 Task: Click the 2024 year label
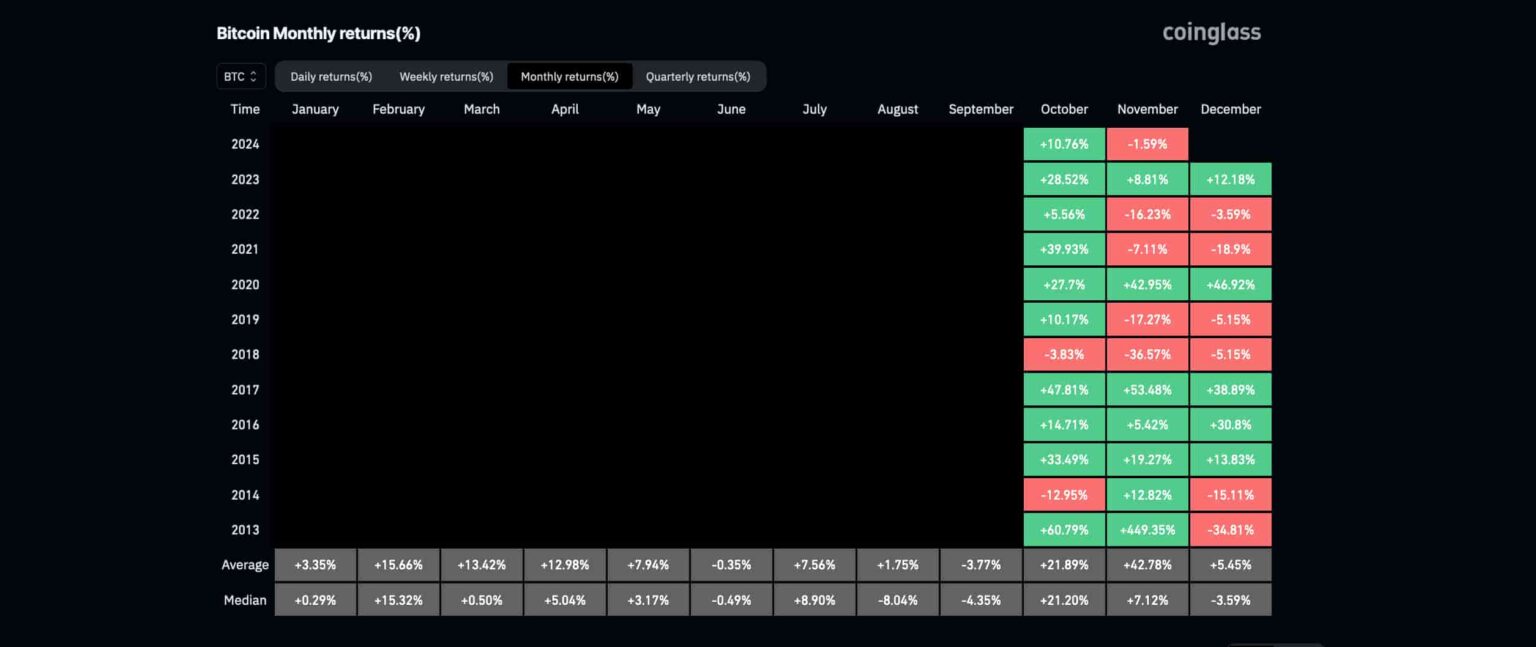tap(245, 143)
